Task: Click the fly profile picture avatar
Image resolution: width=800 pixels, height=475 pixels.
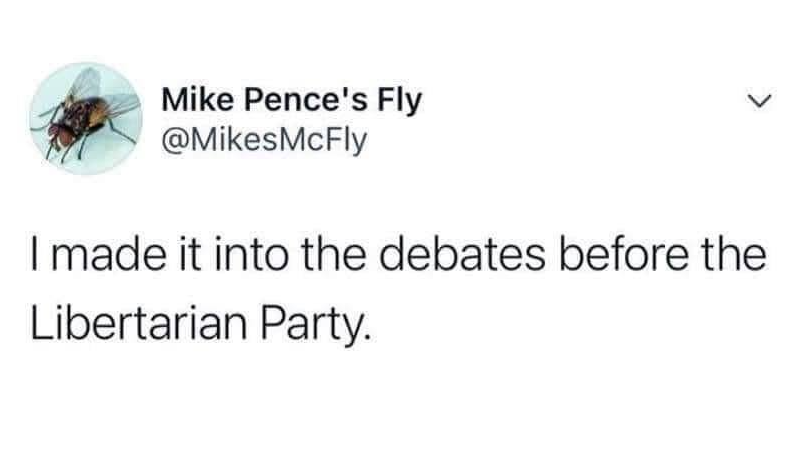Action: tap(86, 118)
